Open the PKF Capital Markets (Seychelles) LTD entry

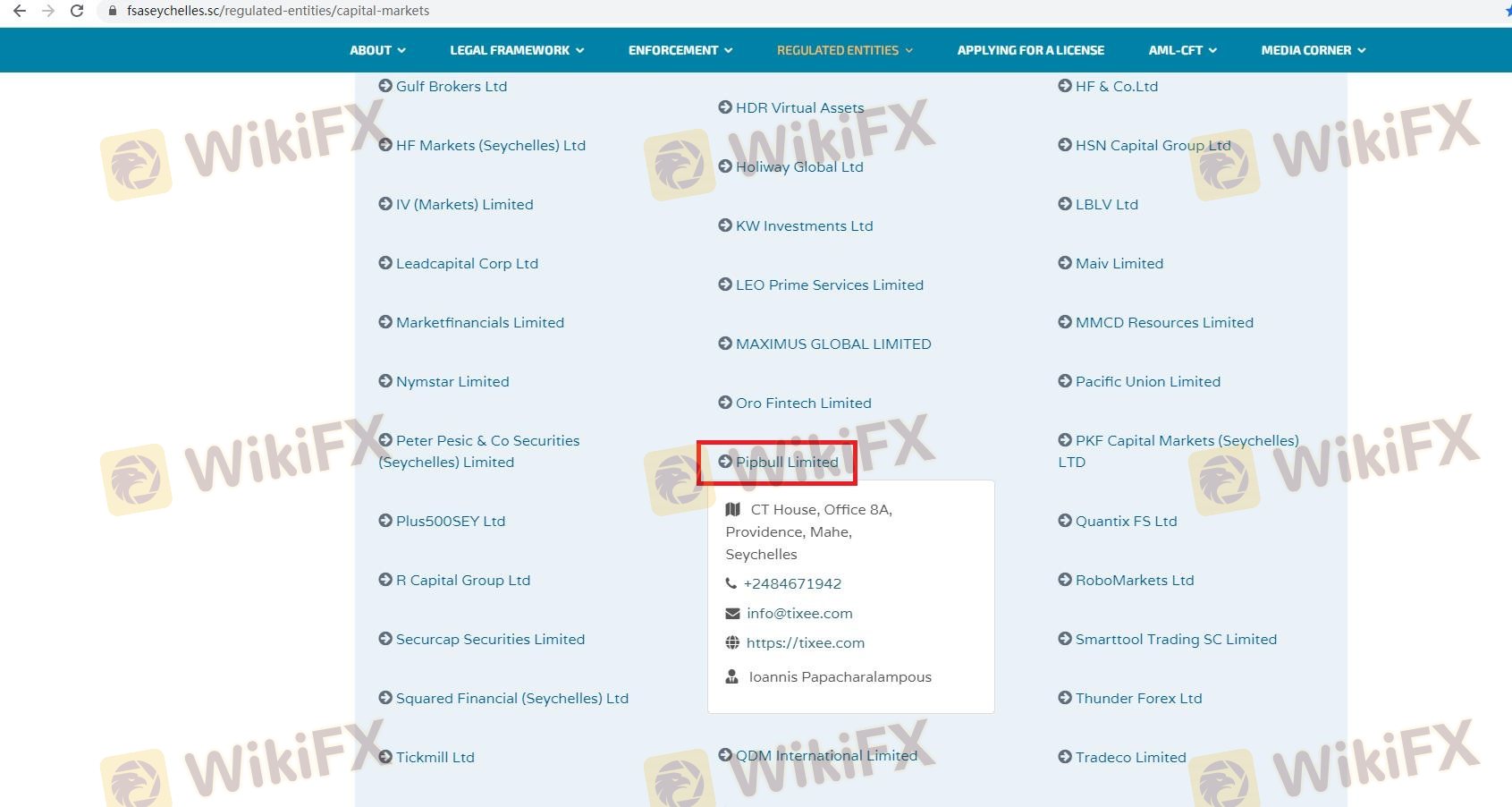[x=1178, y=451]
